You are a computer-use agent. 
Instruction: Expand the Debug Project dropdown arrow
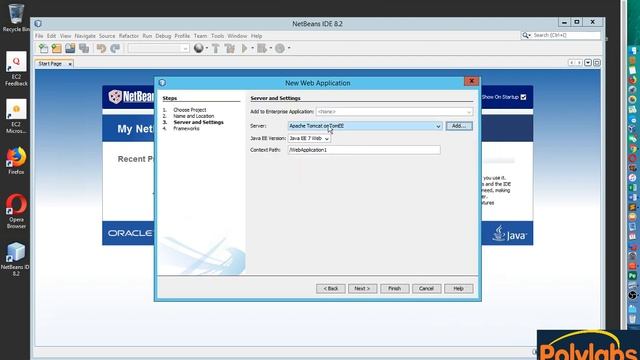point(270,49)
